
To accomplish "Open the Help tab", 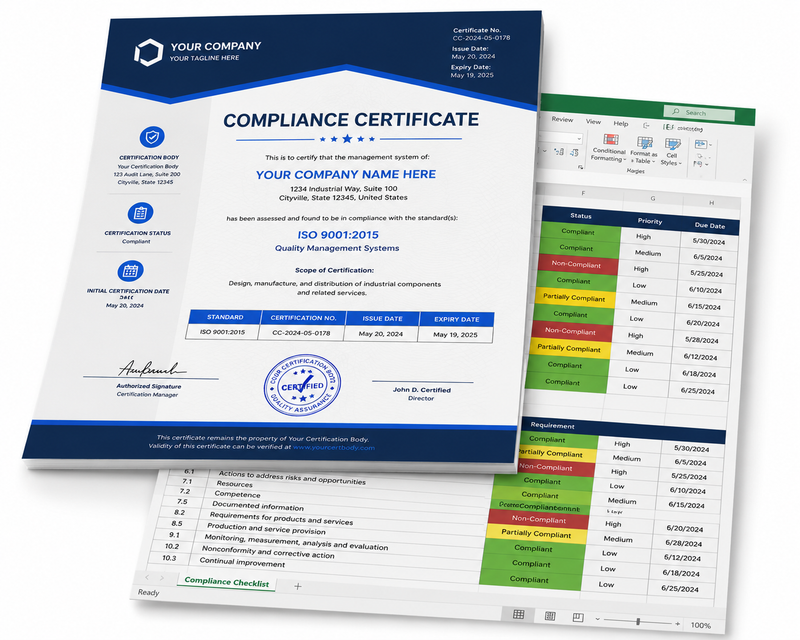I will pyautogui.click(x=620, y=124).
